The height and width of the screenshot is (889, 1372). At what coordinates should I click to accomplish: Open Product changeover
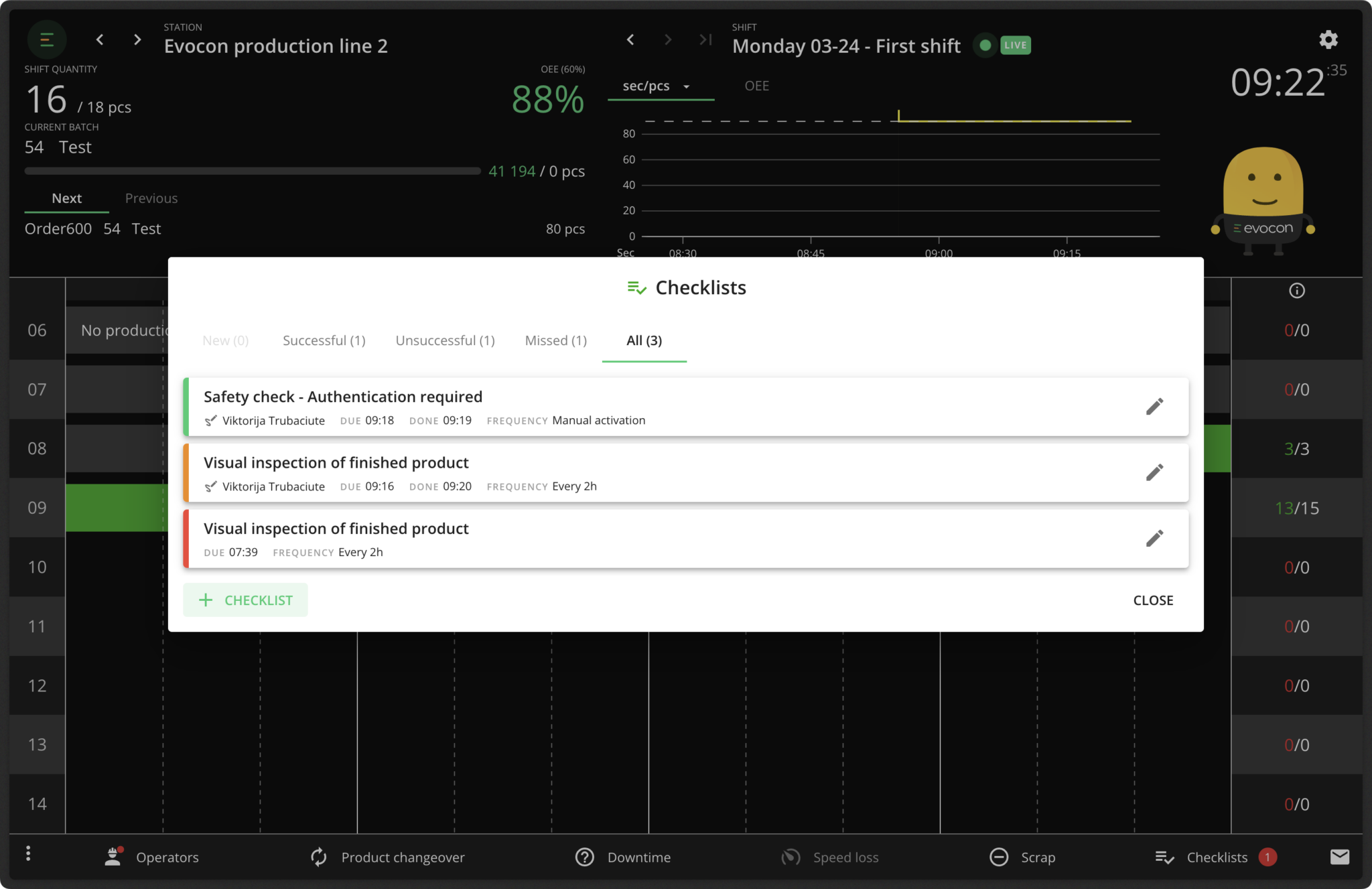click(x=387, y=858)
